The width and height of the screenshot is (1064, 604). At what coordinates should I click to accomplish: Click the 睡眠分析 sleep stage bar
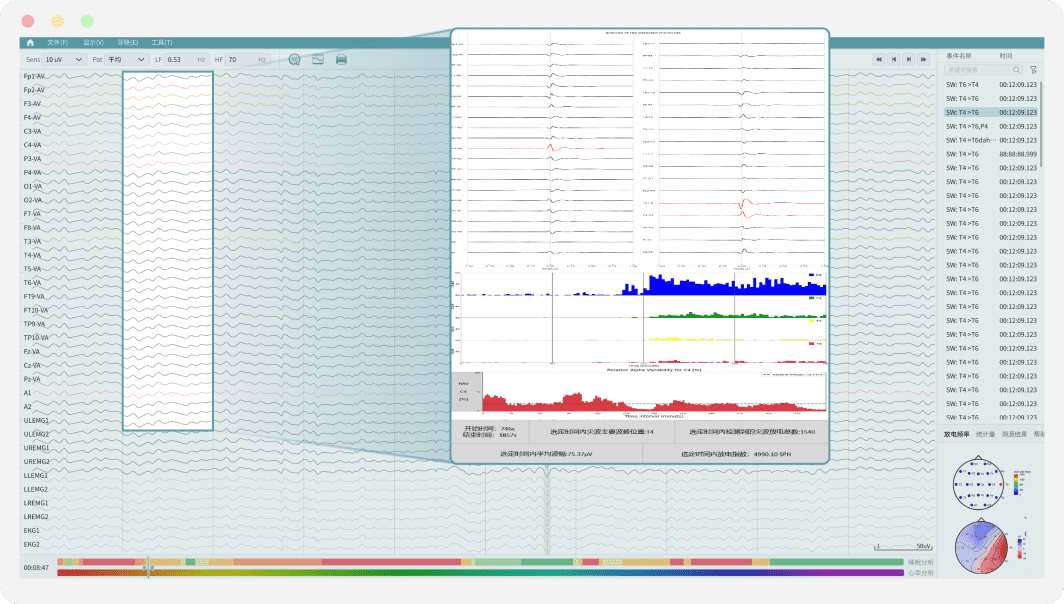tap(480, 562)
